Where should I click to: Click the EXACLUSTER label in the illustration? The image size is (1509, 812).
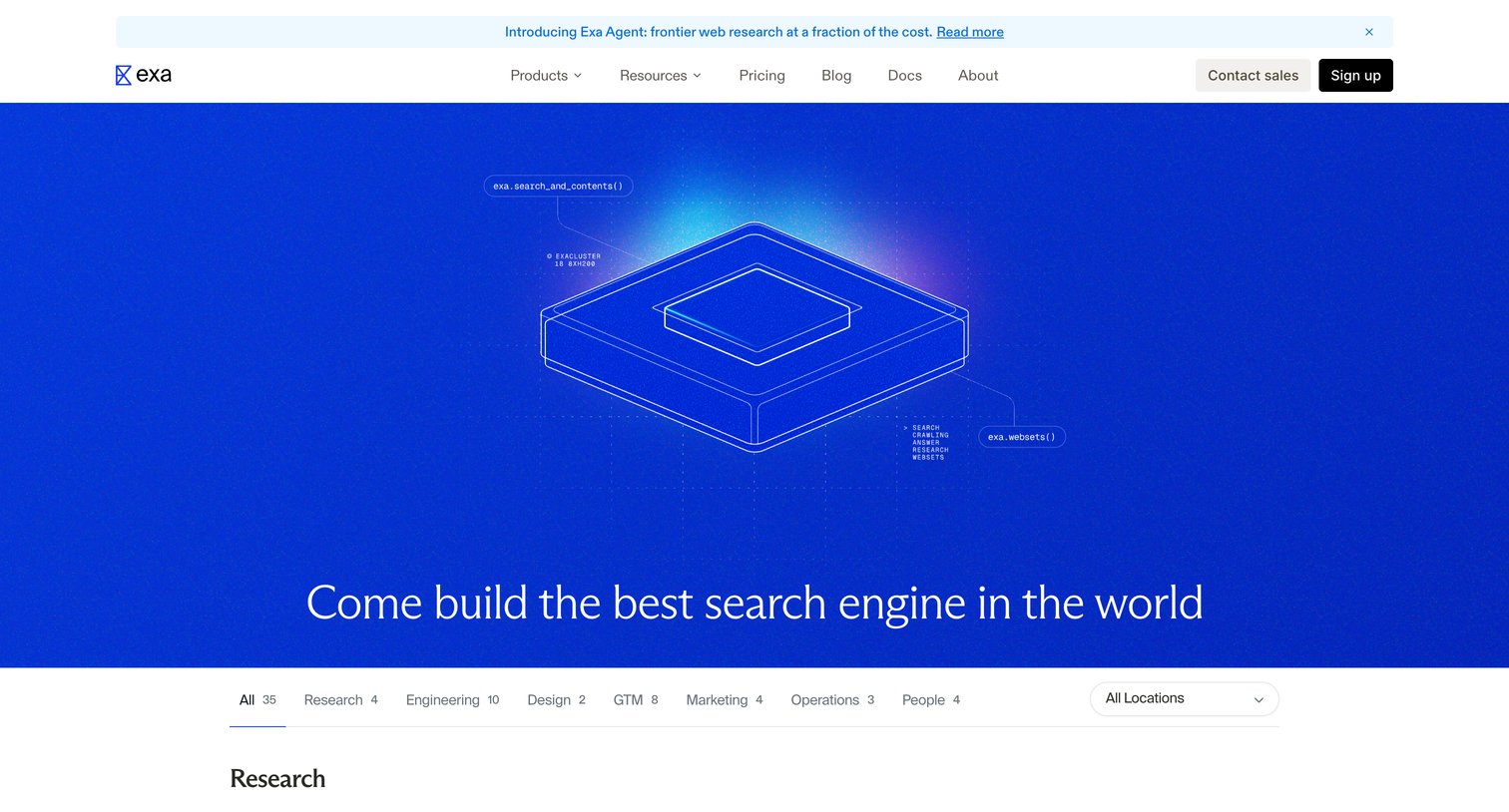pos(574,259)
